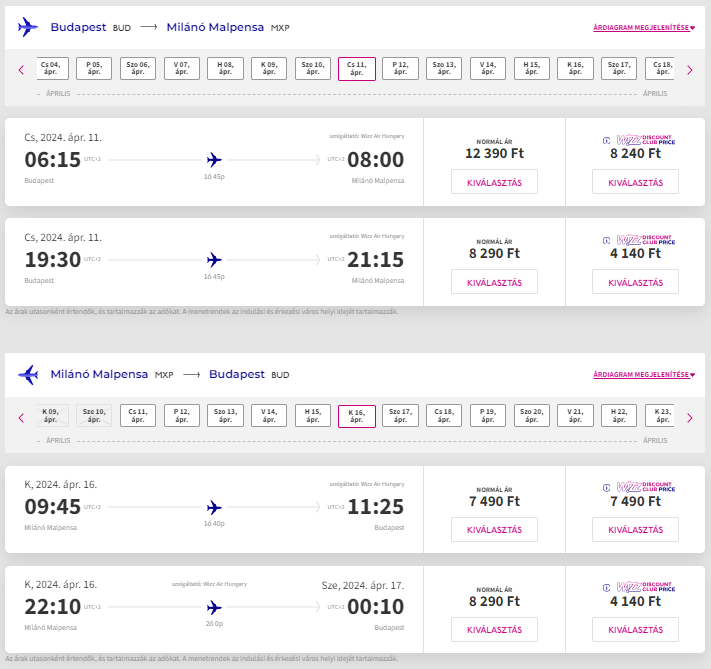Choose 12 390 Ft normal price for 06:15 flight

click(x=494, y=182)
